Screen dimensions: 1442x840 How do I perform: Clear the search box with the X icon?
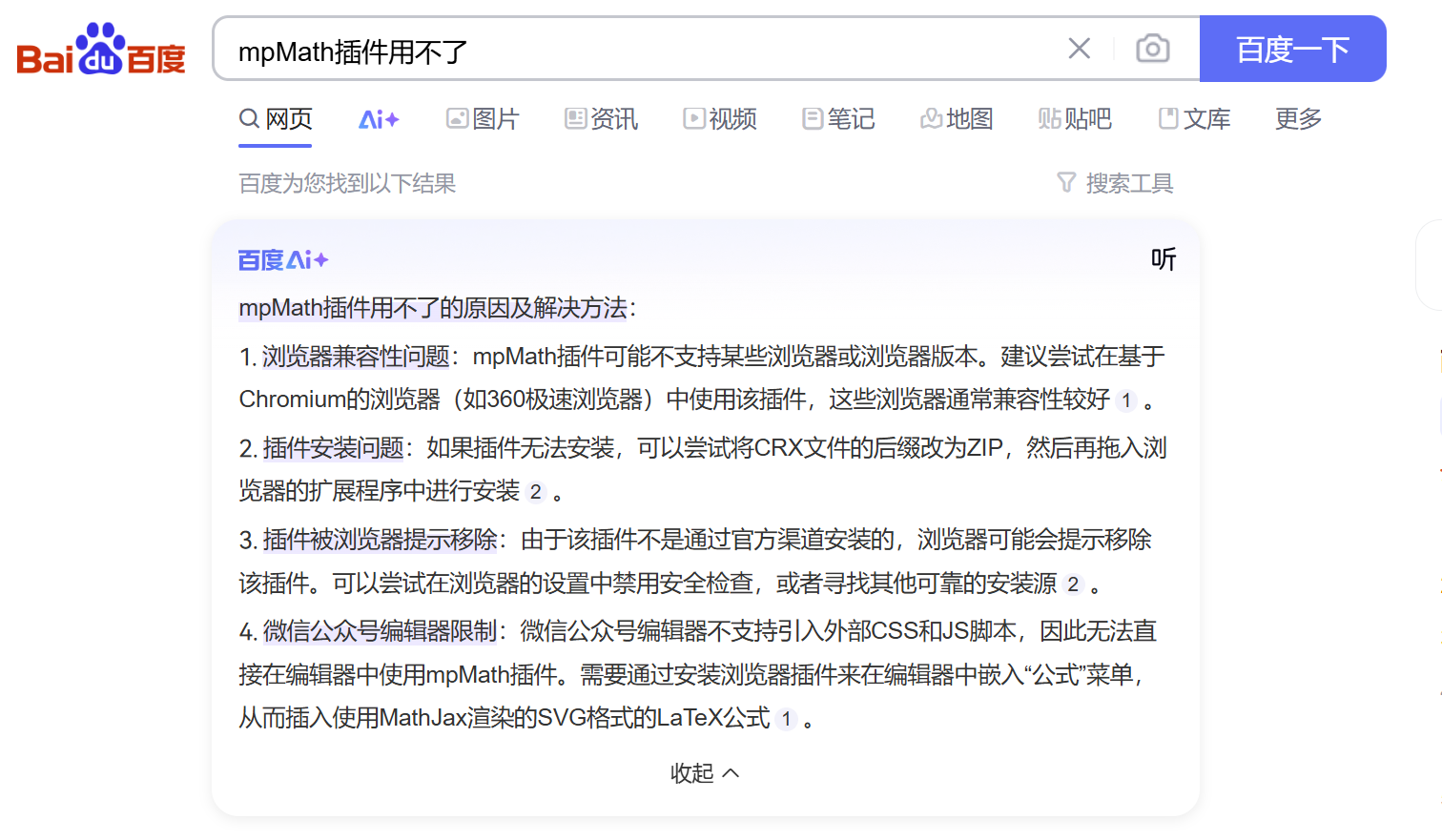tap(1079, 48)
